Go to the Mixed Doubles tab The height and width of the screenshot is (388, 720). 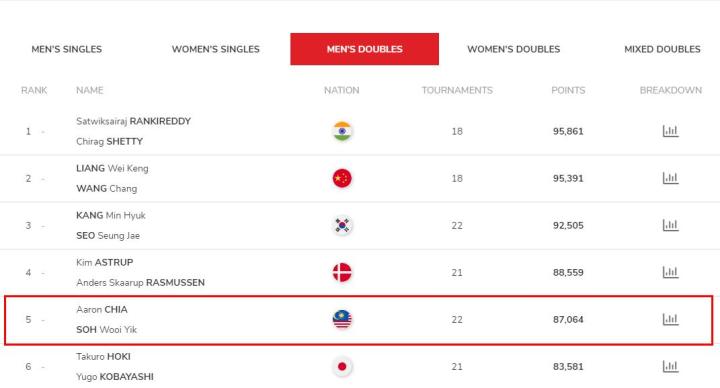pos(662,49)
